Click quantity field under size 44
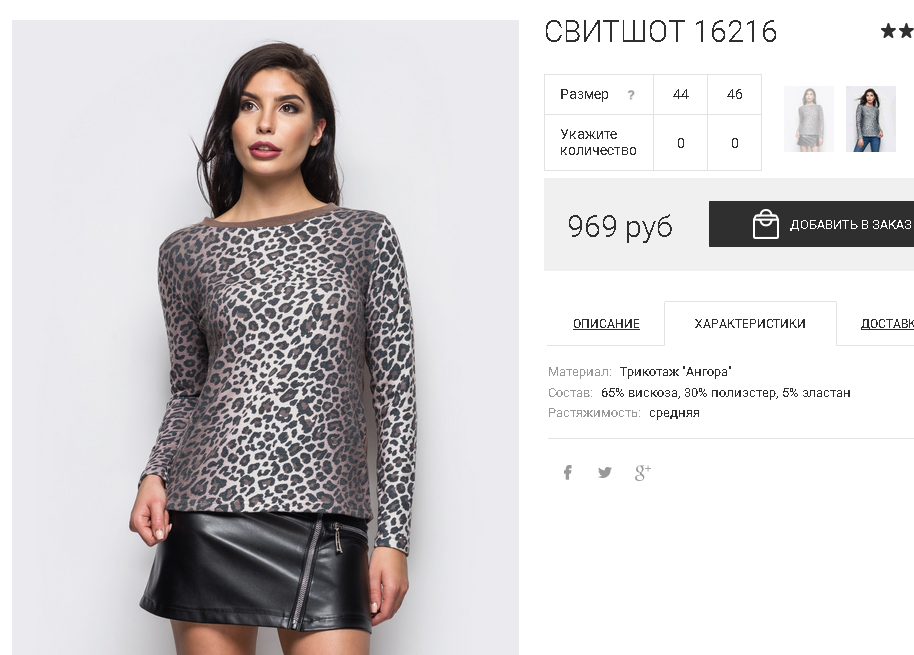The width and height of the screenshot is (914, 655). (681, 143)
